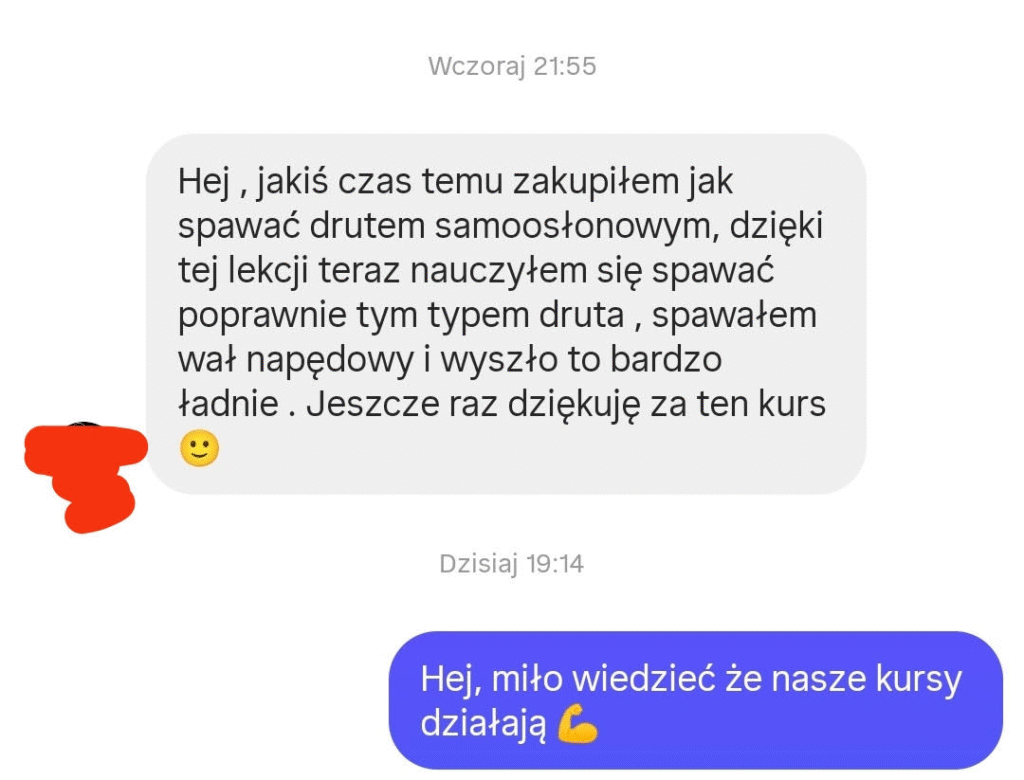Screen dimensions: 1024x780
Task: Click the word "ładnie" in gray message
Action: [229, 404]
